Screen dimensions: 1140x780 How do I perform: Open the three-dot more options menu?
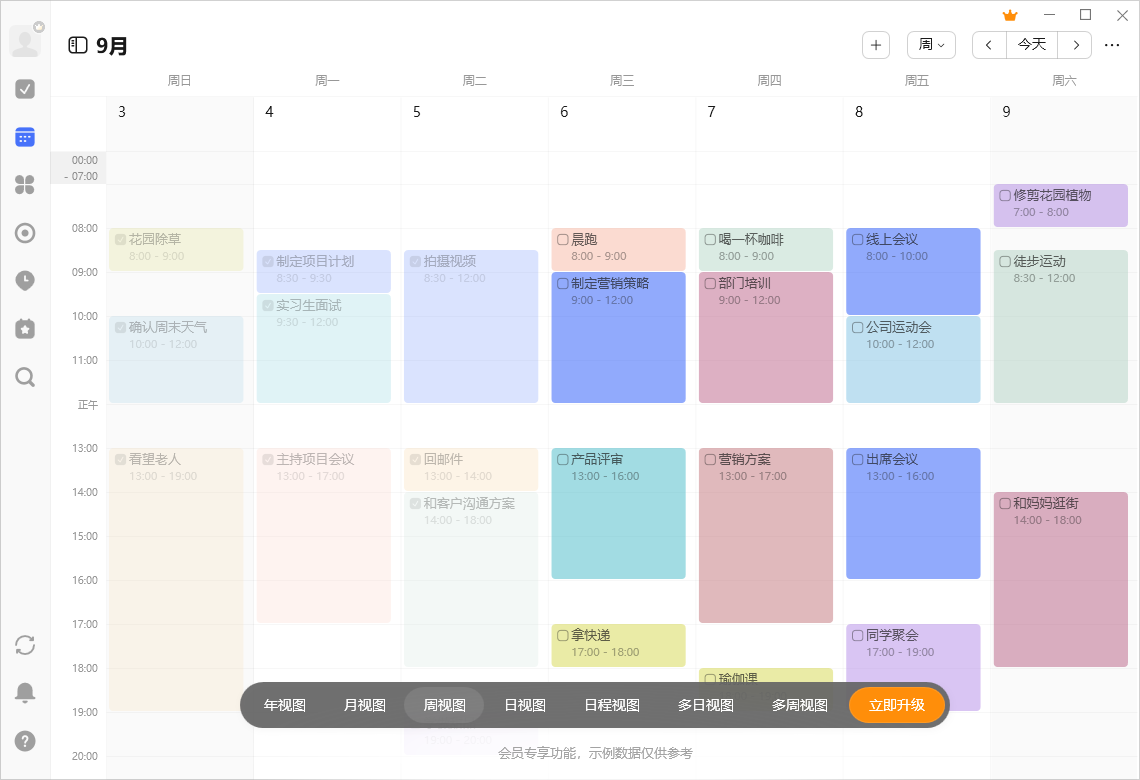(1112, 45)
